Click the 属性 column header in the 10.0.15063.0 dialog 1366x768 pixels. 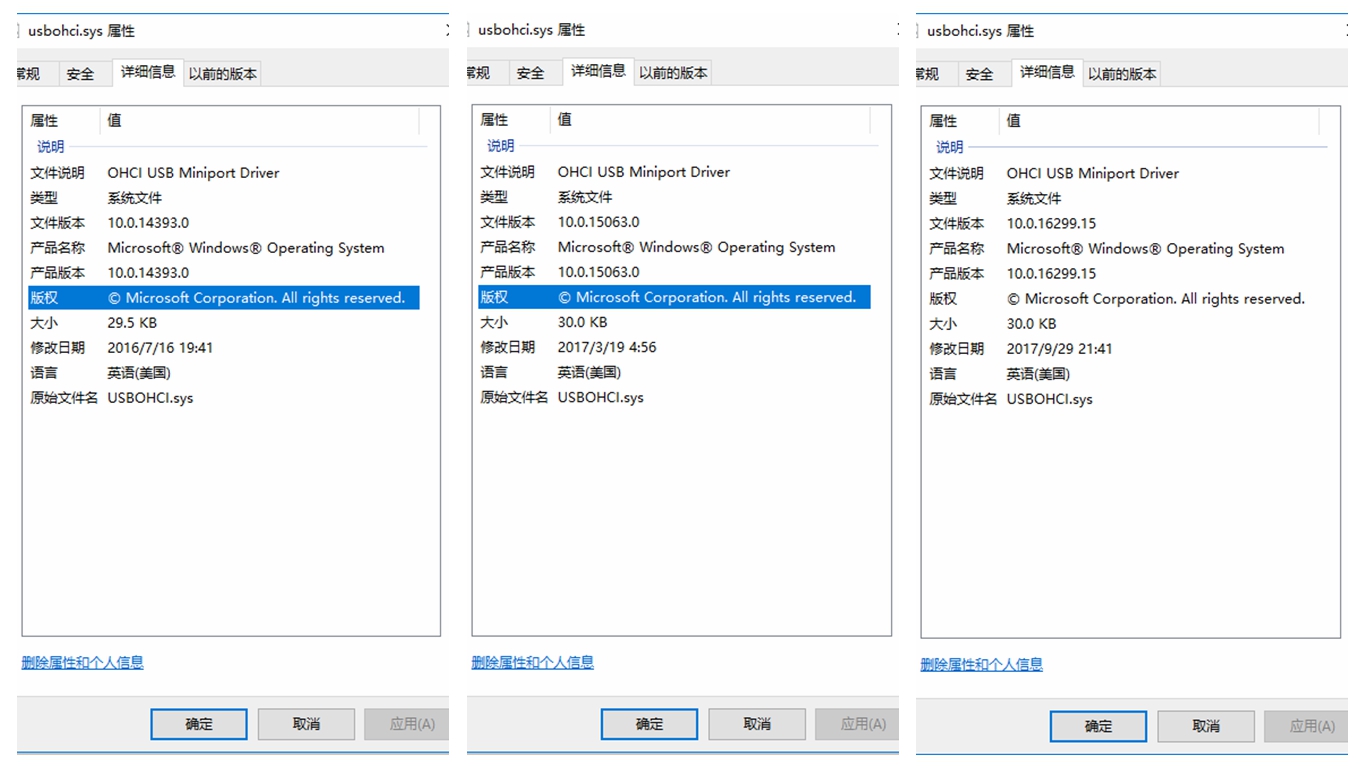coord(512,119)
